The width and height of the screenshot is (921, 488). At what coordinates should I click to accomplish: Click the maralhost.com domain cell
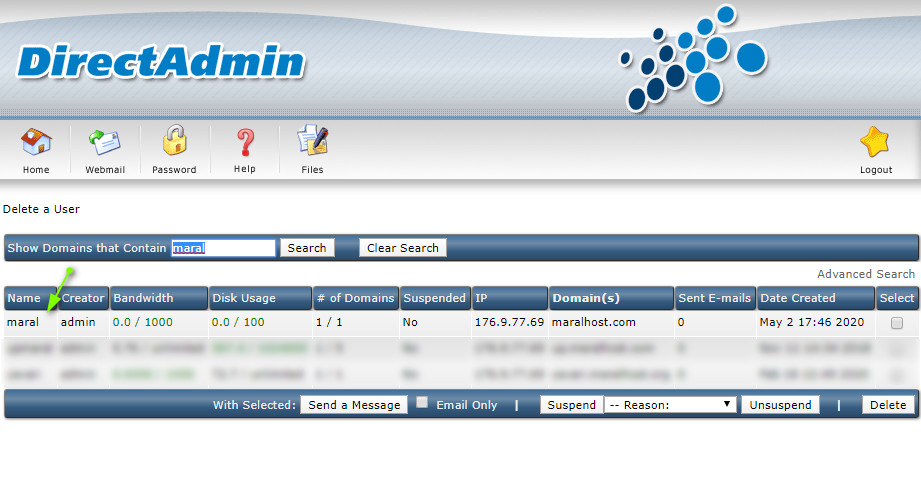pyautogui.click(x=593, y=322)
